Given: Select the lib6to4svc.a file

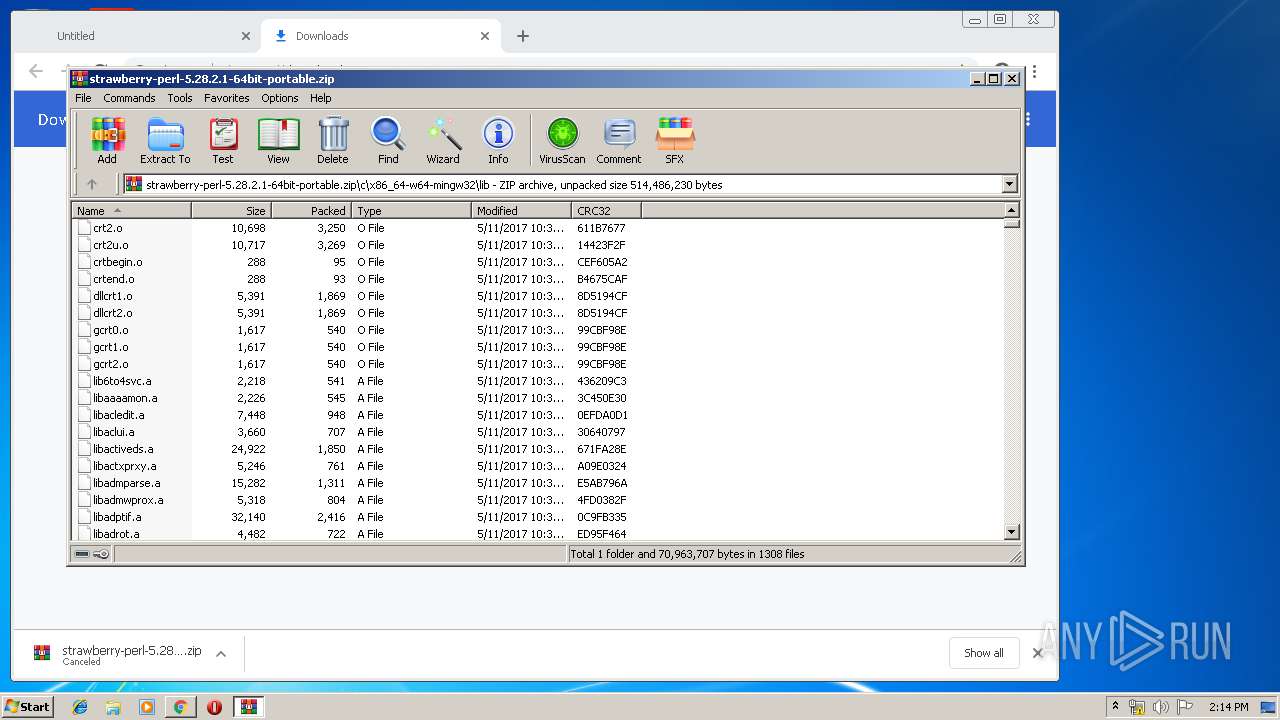Looking at the screenshot, I should [122, 381].
